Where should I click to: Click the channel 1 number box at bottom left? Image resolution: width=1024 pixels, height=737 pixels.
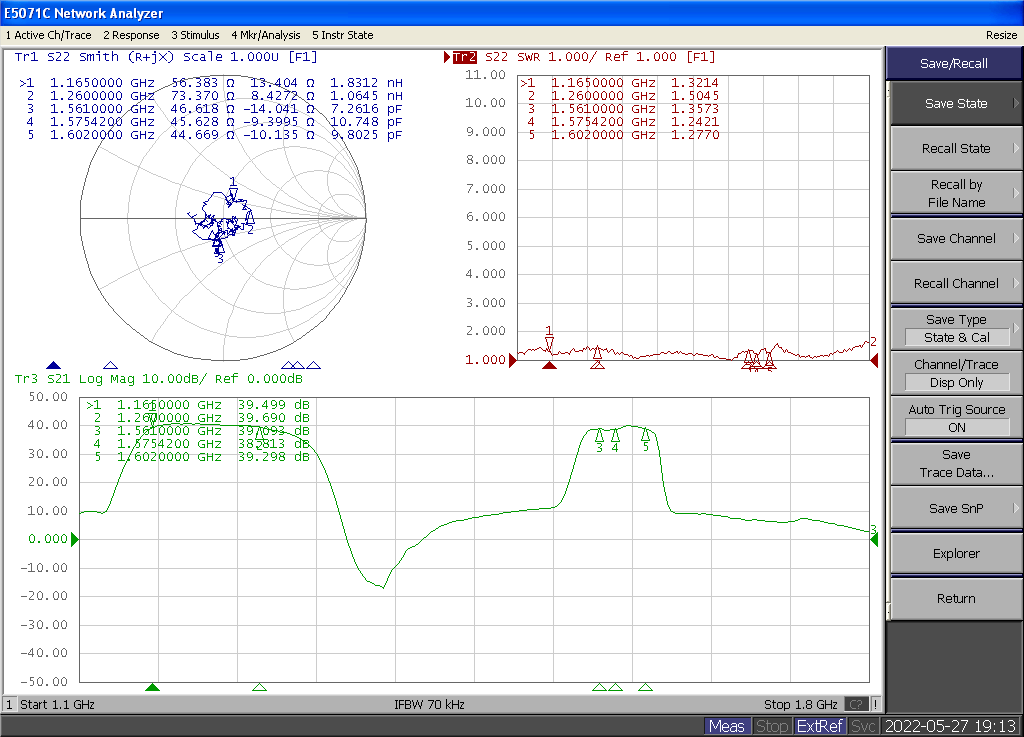pyautogui.click(x=9, y=704)
